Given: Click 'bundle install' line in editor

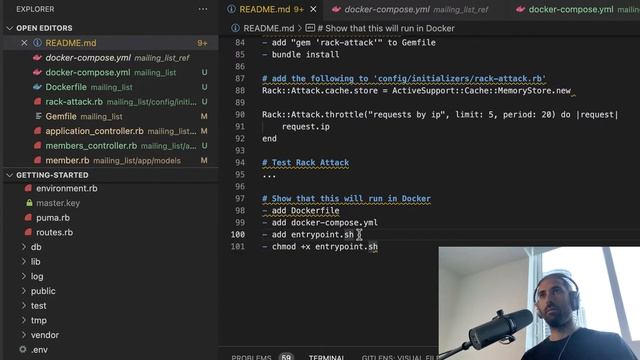Looking at the screenshot, I should point(300,54).
